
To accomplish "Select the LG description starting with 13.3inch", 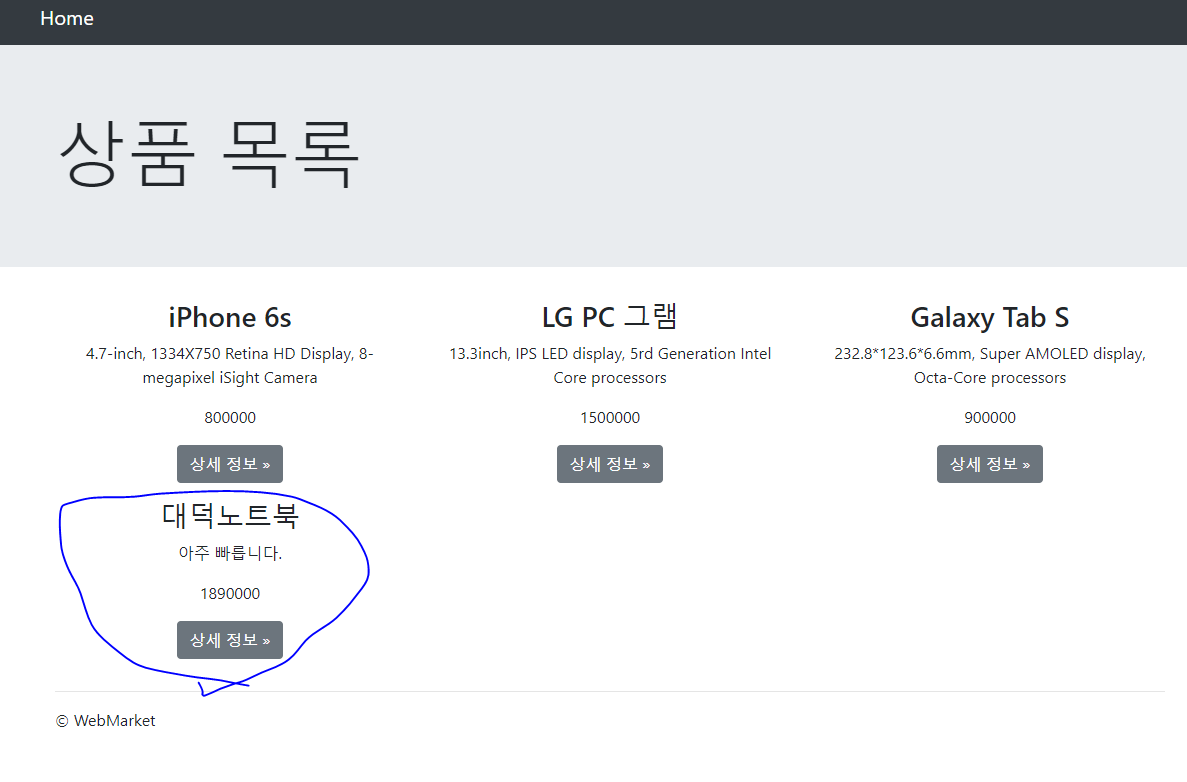I will [x=610, y=366].
